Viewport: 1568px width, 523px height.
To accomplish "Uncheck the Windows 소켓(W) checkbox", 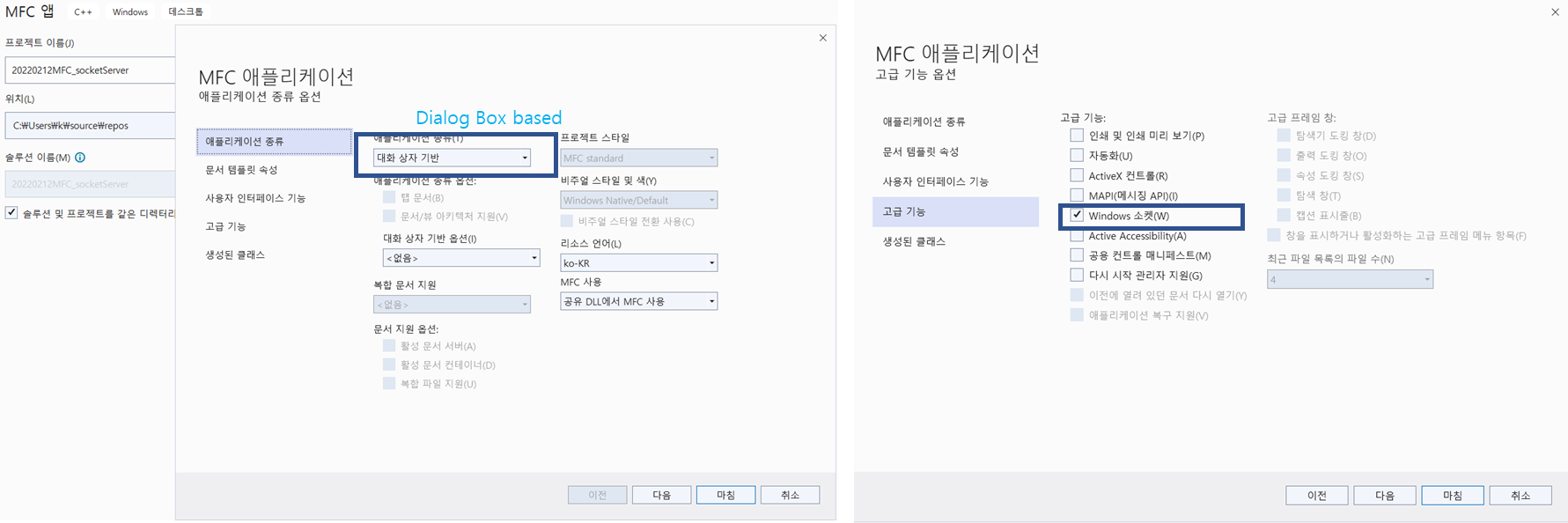I will pyautogui.click(x=1077, y=216).
